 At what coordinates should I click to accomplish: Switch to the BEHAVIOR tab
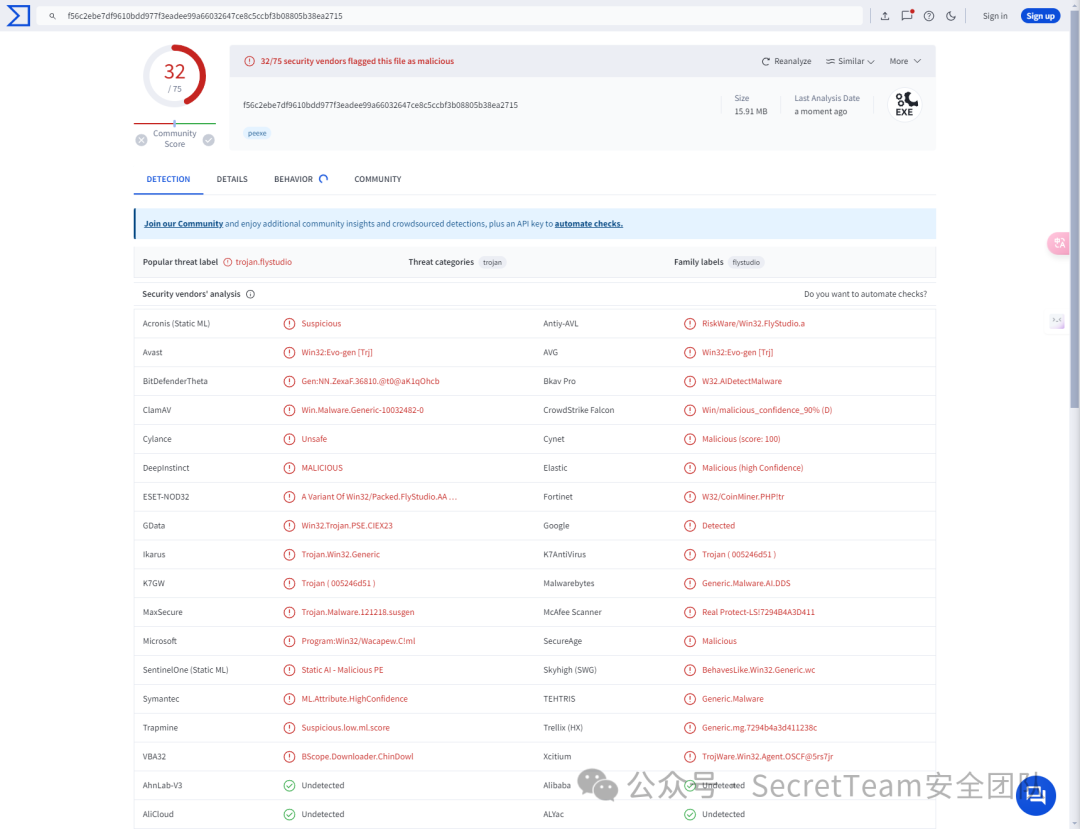point(301,179)
